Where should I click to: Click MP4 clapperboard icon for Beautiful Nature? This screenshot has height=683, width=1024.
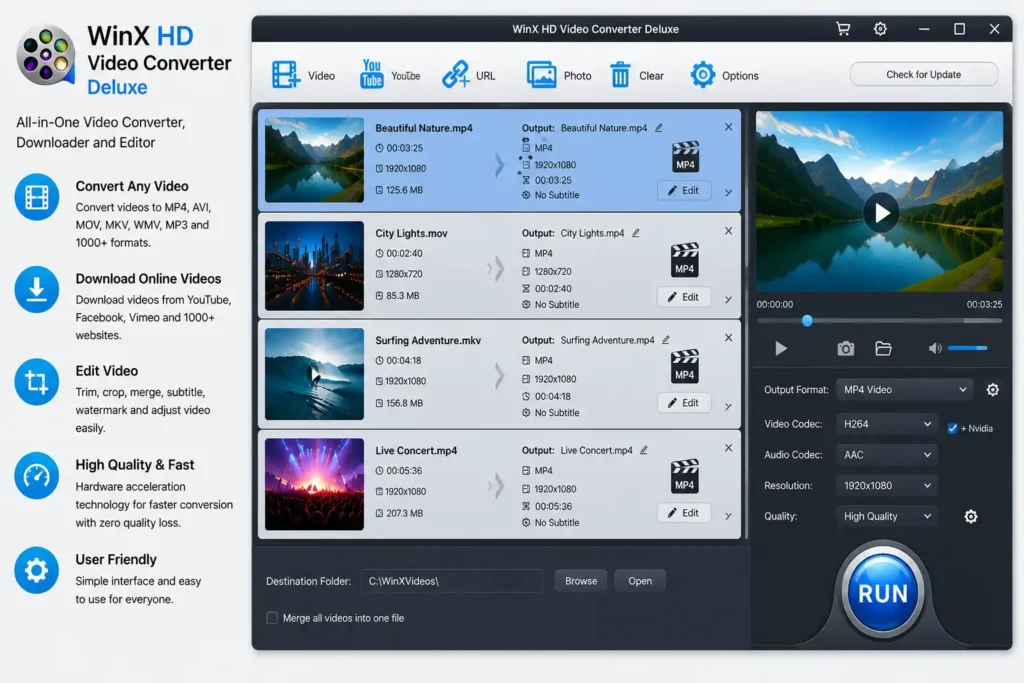tap(685, 157)
